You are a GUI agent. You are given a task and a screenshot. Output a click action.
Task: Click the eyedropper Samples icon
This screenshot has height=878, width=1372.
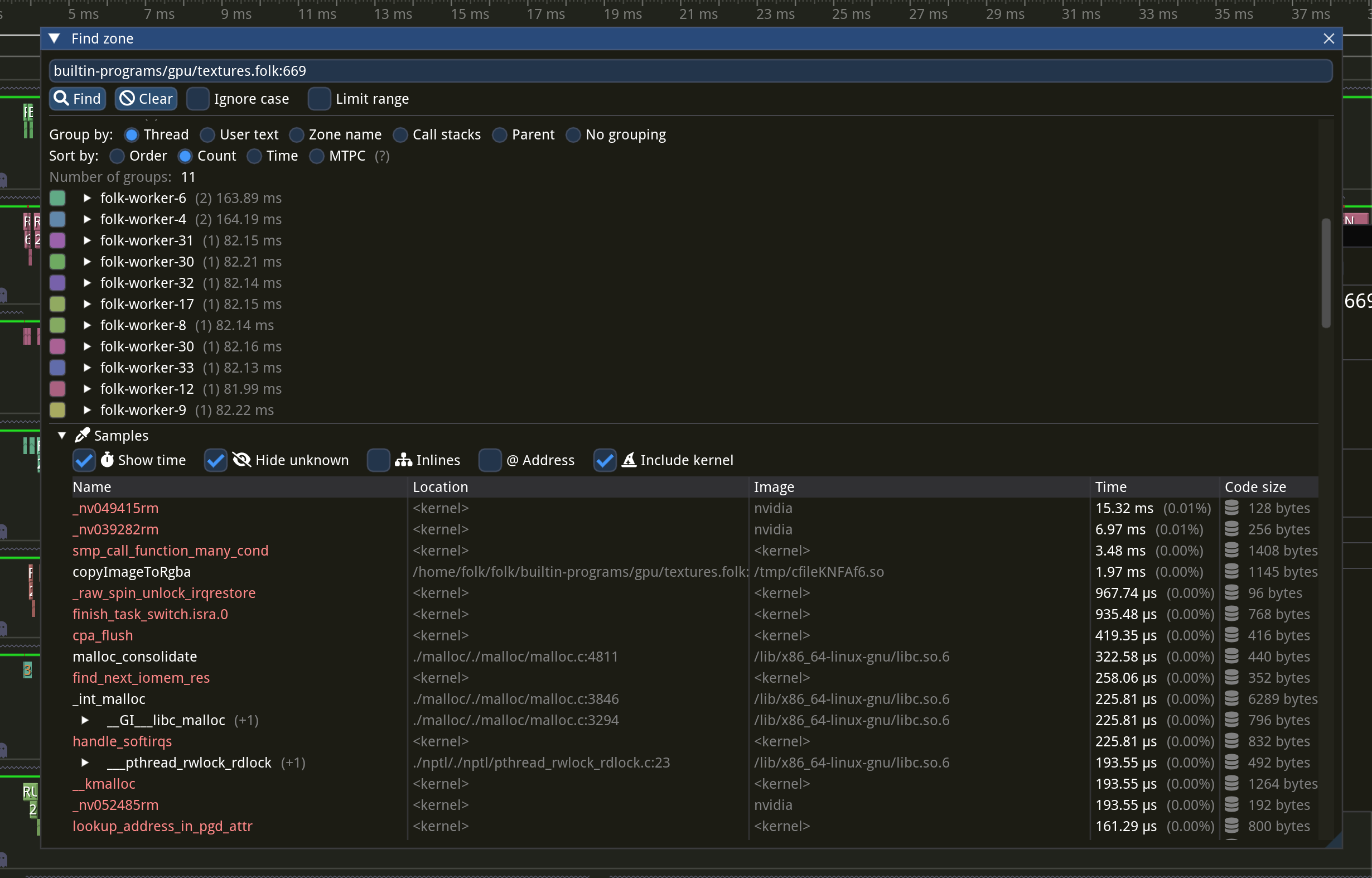[x=82, y=436]
